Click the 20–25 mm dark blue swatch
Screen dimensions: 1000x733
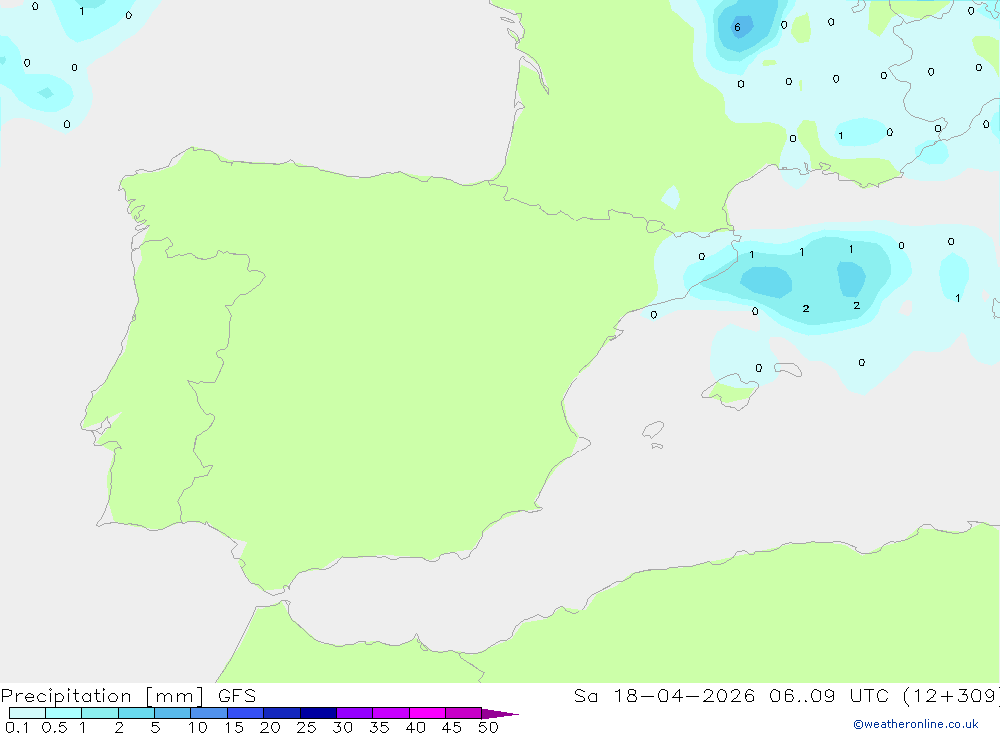click(x=282, y=713)
